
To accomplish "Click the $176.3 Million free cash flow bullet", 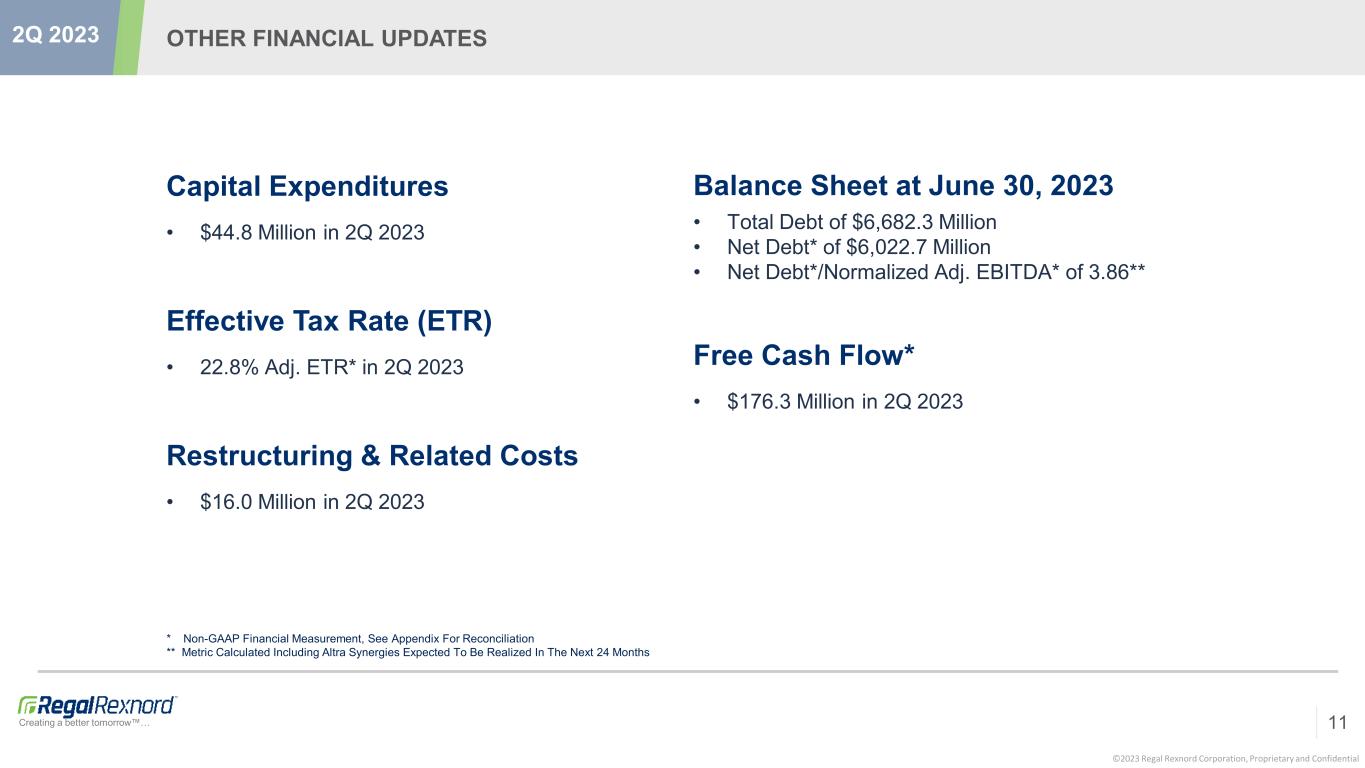I will click(x=845, y=402).
